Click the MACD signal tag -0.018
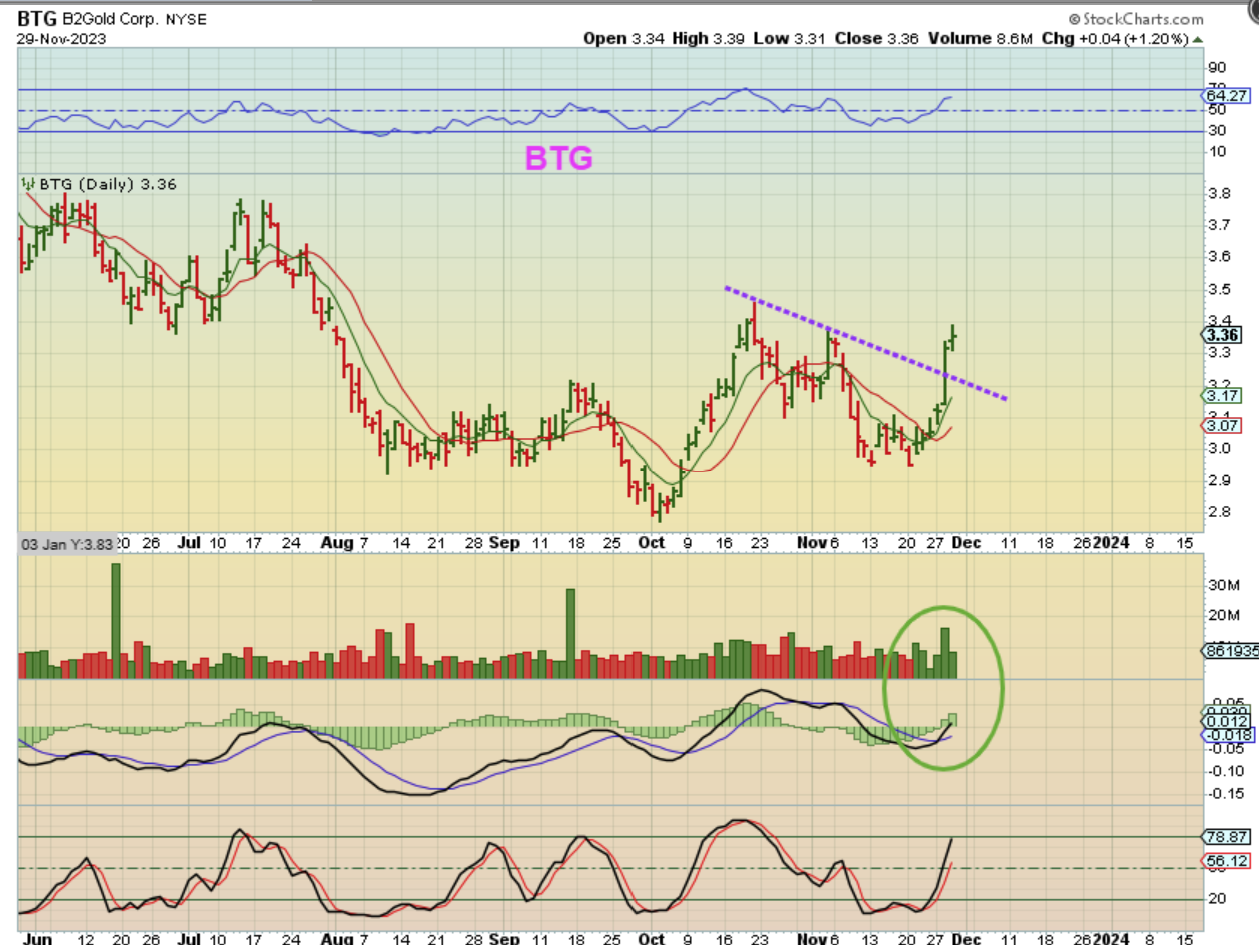Screen dimensions: 1260x945 [1224, 735]
